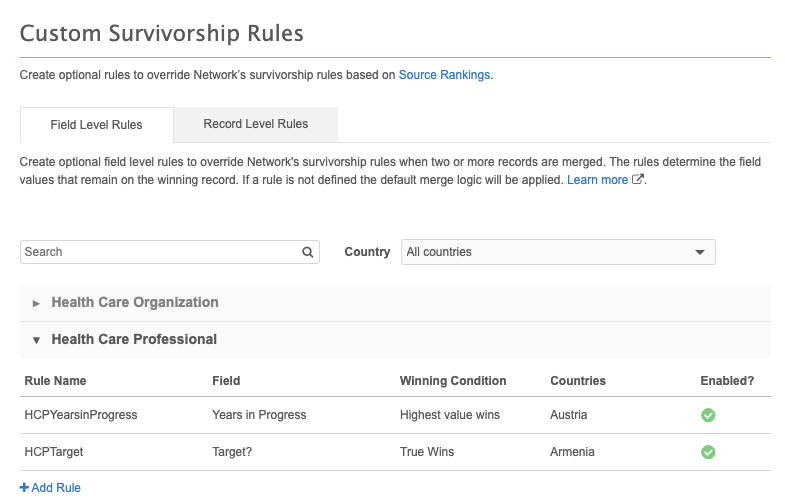This screenshot has width=785, height=504.
Task: Expand the Health Care Organization section
Action: tap(135, 303)
